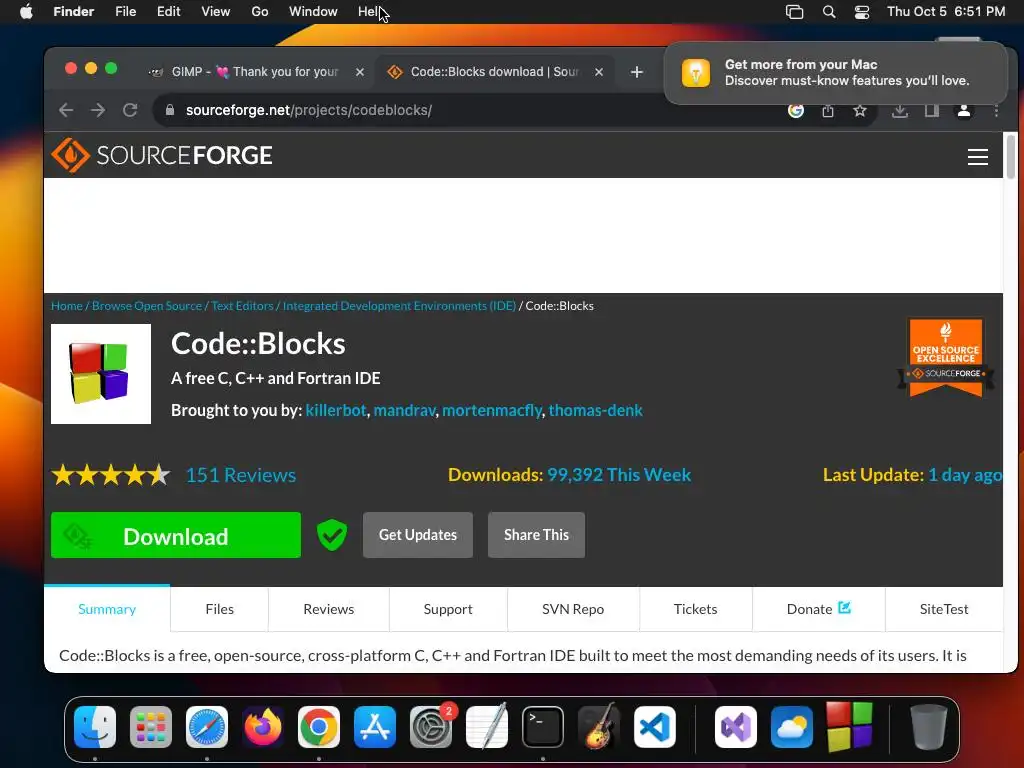Select the Support tab
This screenshot has height=768, width=1024.
tap(448, 609)
